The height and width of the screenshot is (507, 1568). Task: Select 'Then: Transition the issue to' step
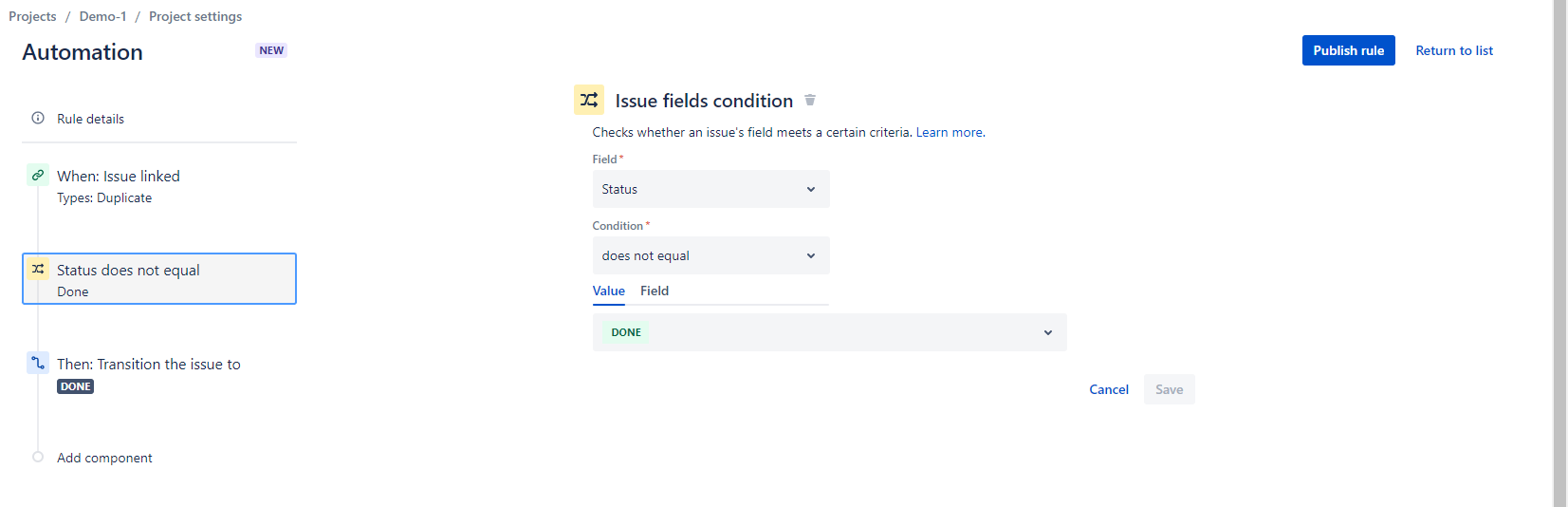(x=149, y=365)
